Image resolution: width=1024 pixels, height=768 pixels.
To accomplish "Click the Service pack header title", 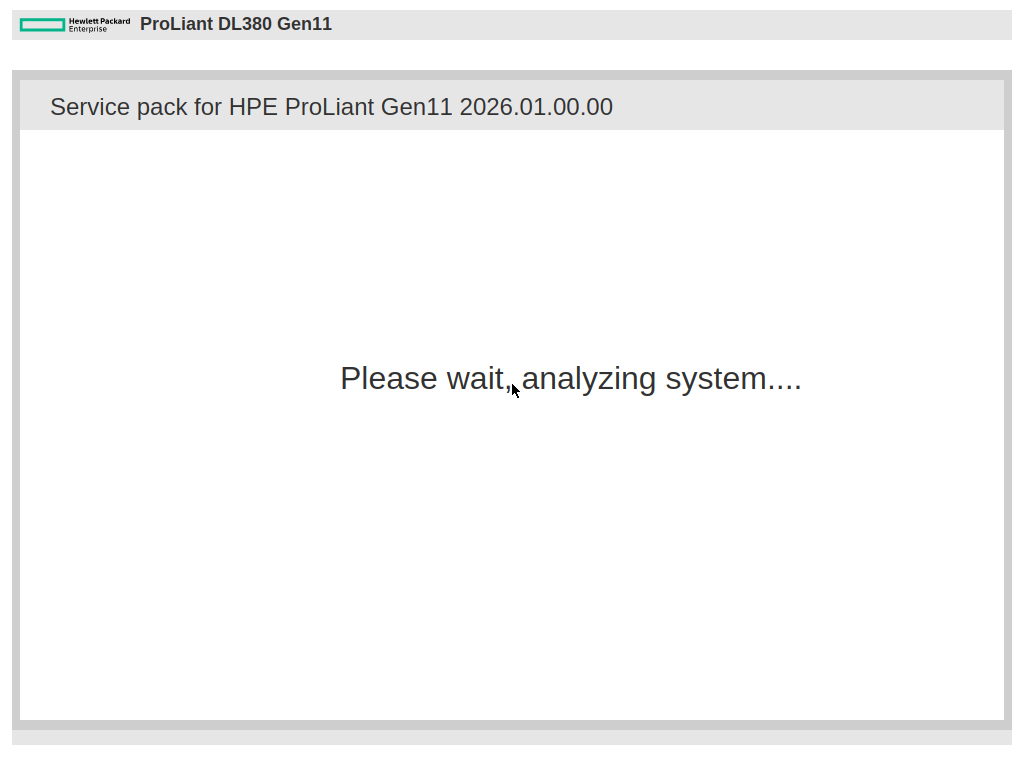I will pos(331,107).
